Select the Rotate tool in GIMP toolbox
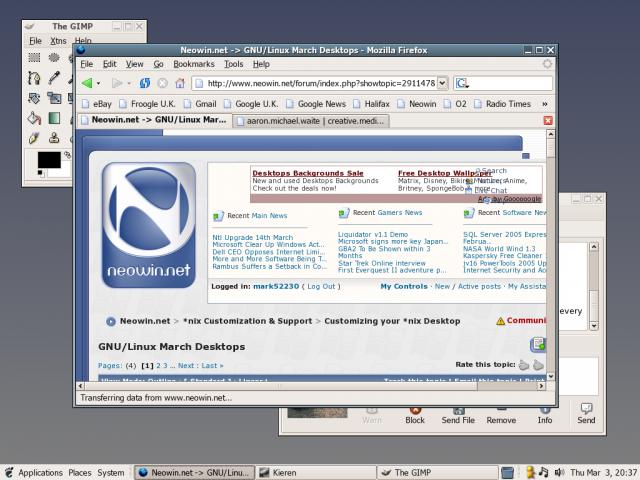The image size is (640, 480). [x=34, y=98]
